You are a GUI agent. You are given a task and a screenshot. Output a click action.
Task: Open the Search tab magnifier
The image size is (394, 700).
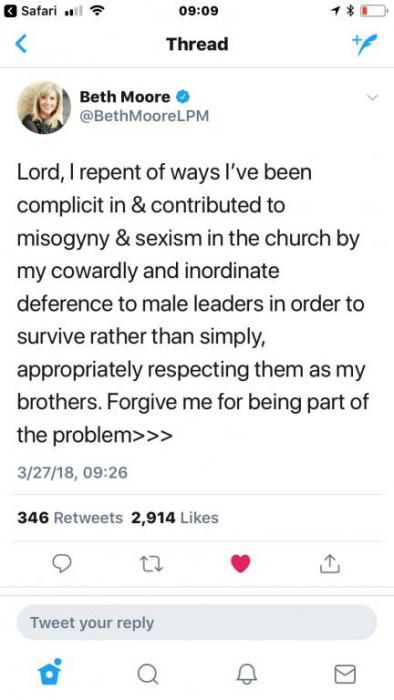(x=148, y=674)
